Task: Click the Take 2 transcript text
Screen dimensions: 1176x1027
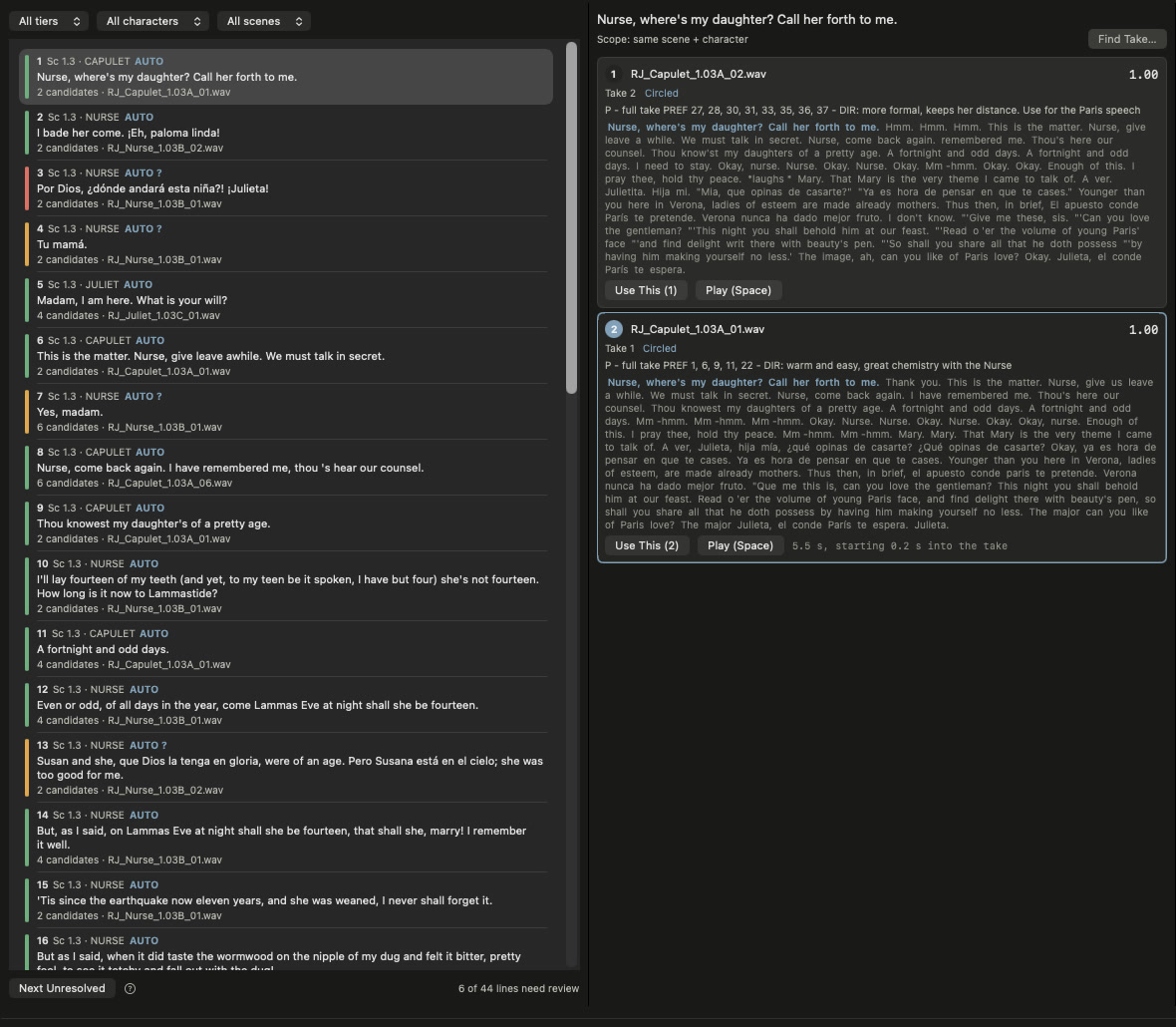Action: (x=875, y=198)
